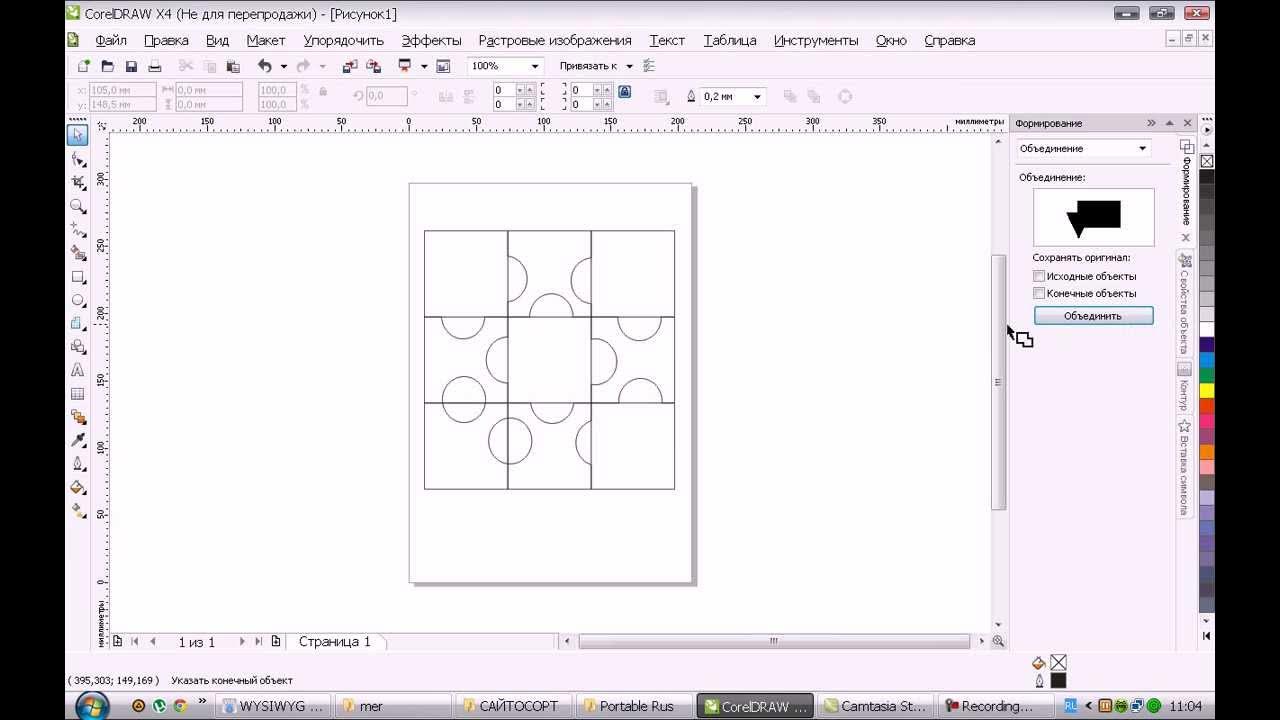Expand the Undo history dropdown arrow
Image resolution: width=1280 pixels, height=720 pixels.
coord(284,66)
